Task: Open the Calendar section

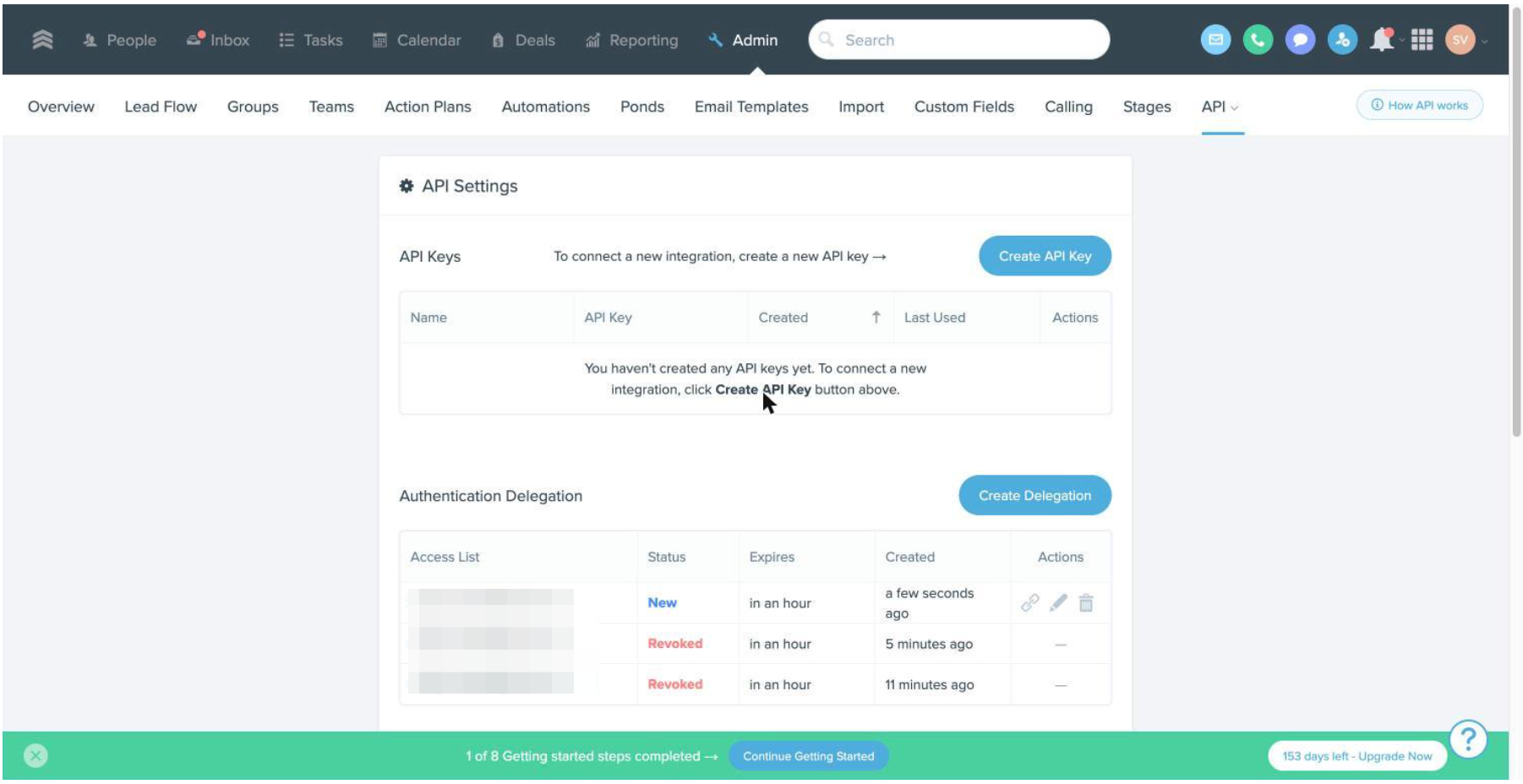Action: click(417, 40)
